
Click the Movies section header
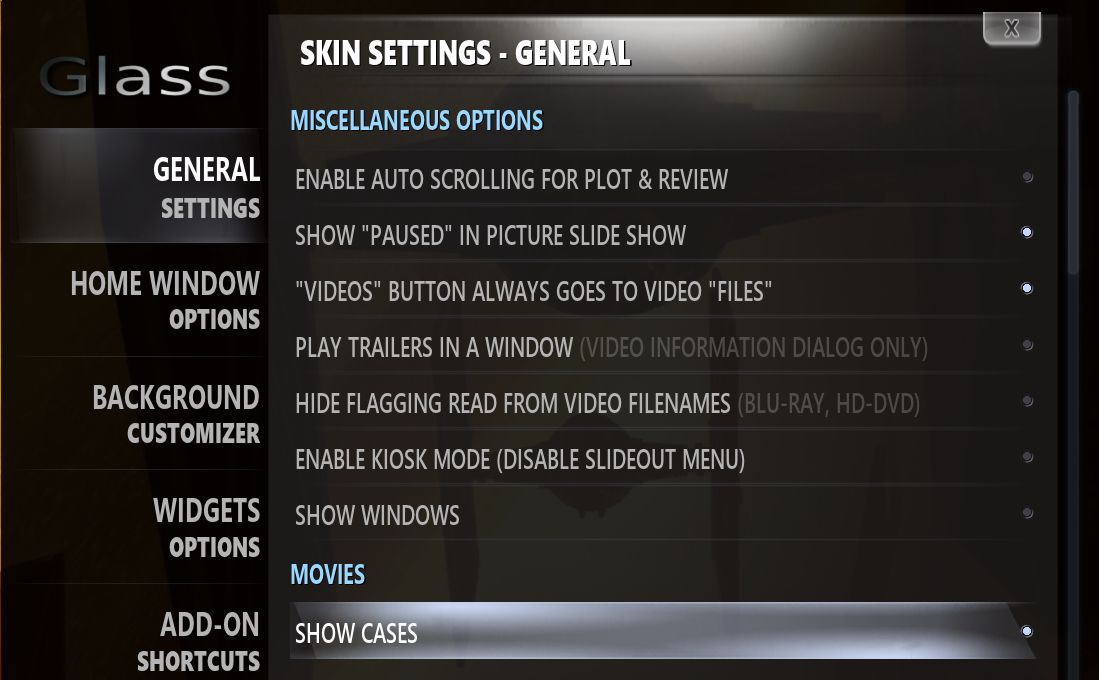coord(327,575)
